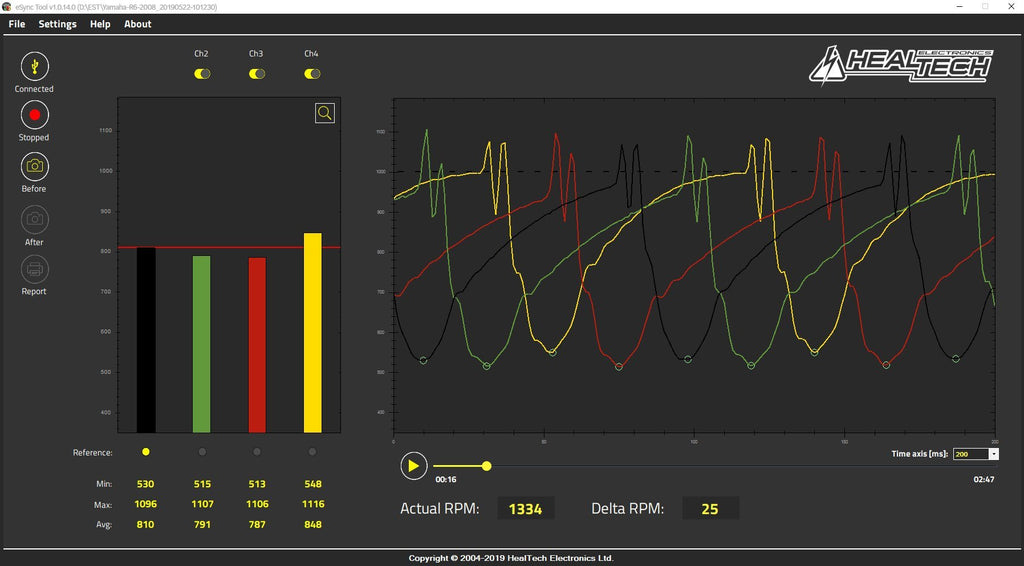Click the USB Connected icon
The image size is (1024, 566).
[x=34, y=66]
